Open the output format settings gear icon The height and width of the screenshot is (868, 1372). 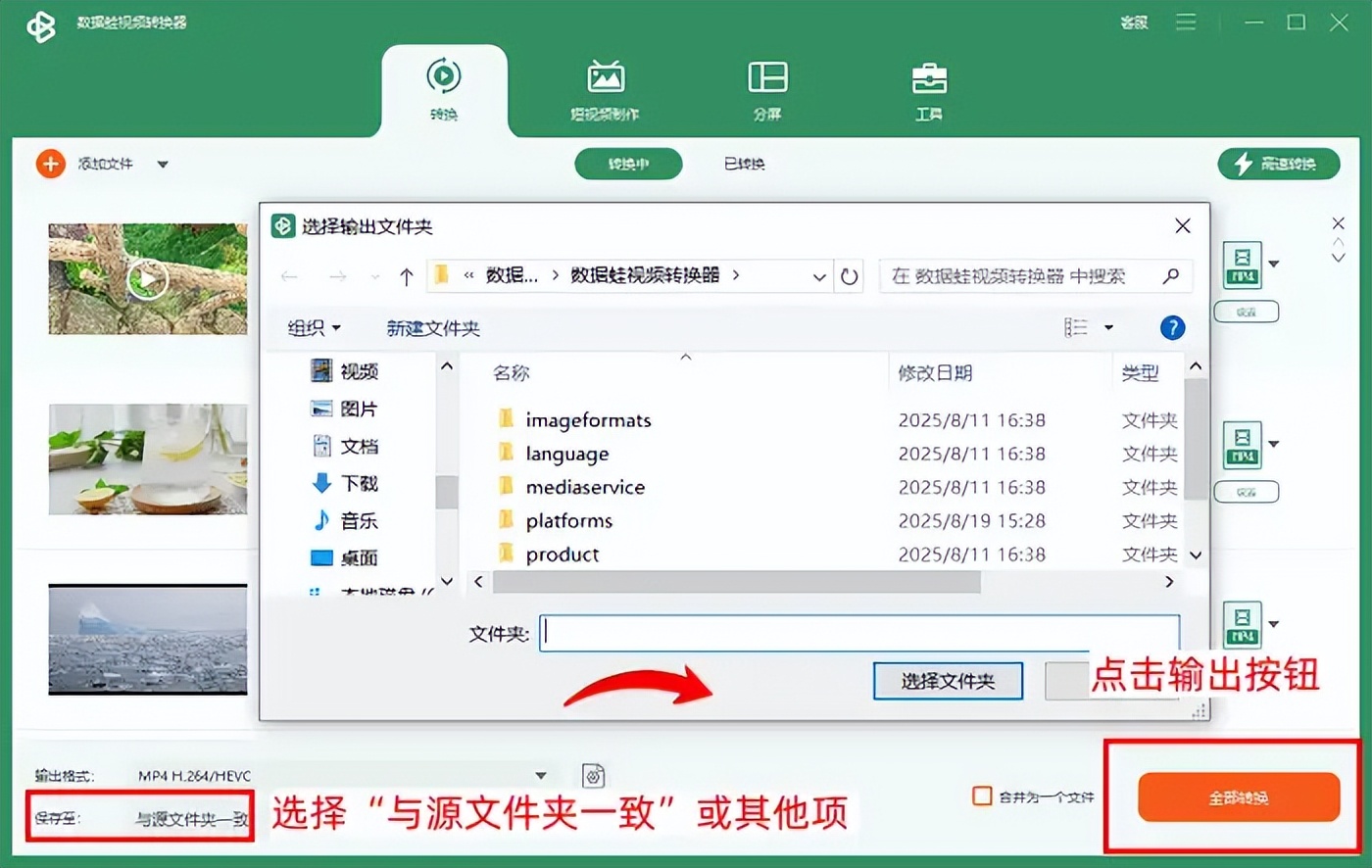click(592, 775)
